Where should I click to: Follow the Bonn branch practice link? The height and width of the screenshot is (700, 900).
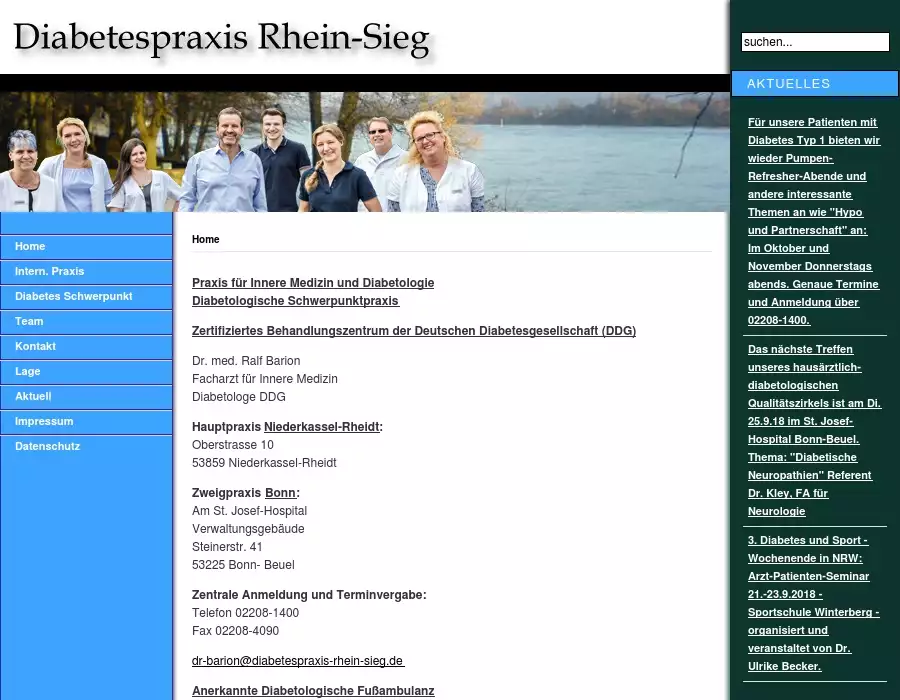(280, 493)
